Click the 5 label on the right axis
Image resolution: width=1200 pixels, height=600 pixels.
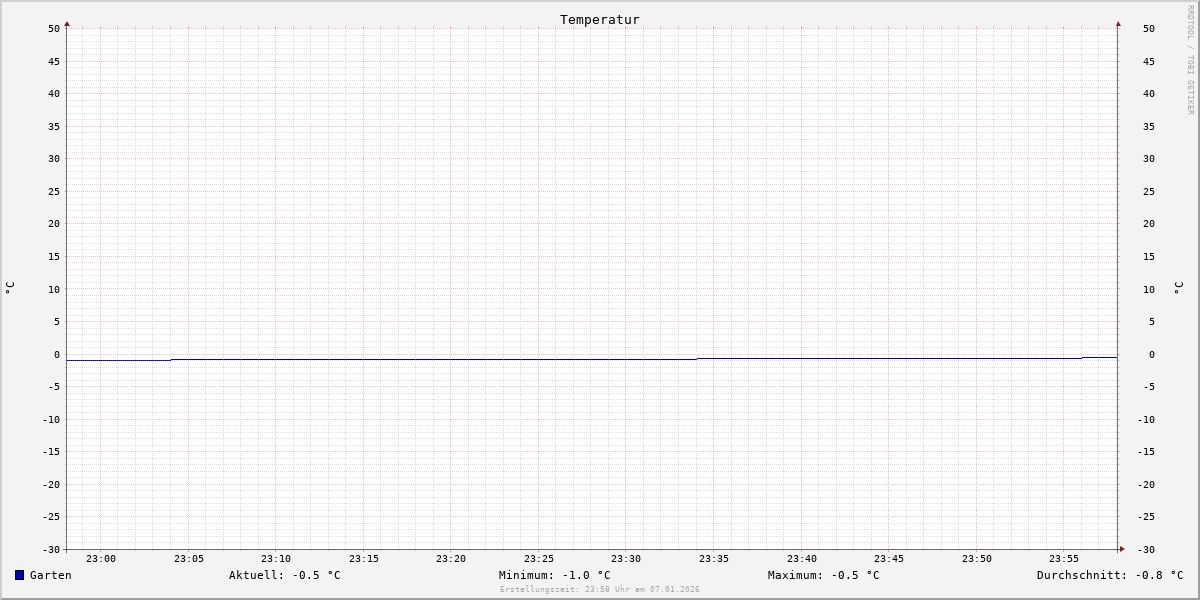[x=1151, y=322]
